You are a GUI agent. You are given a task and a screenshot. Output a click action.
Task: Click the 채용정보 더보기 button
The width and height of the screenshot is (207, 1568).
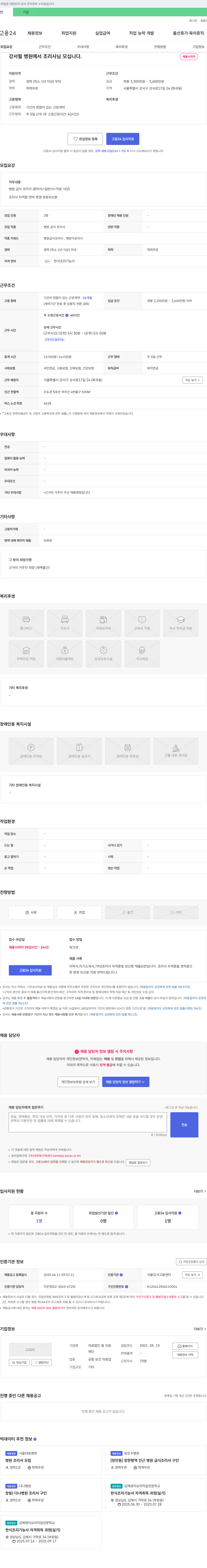click(185, 1355)
